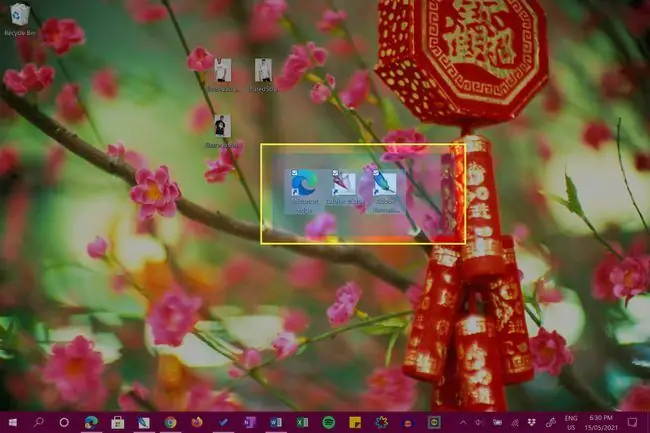This screenshot has height=433, width=650.
Task: Open the colorful gear app in taskbar
Action: pyautogui.click(x=381, y=422)
